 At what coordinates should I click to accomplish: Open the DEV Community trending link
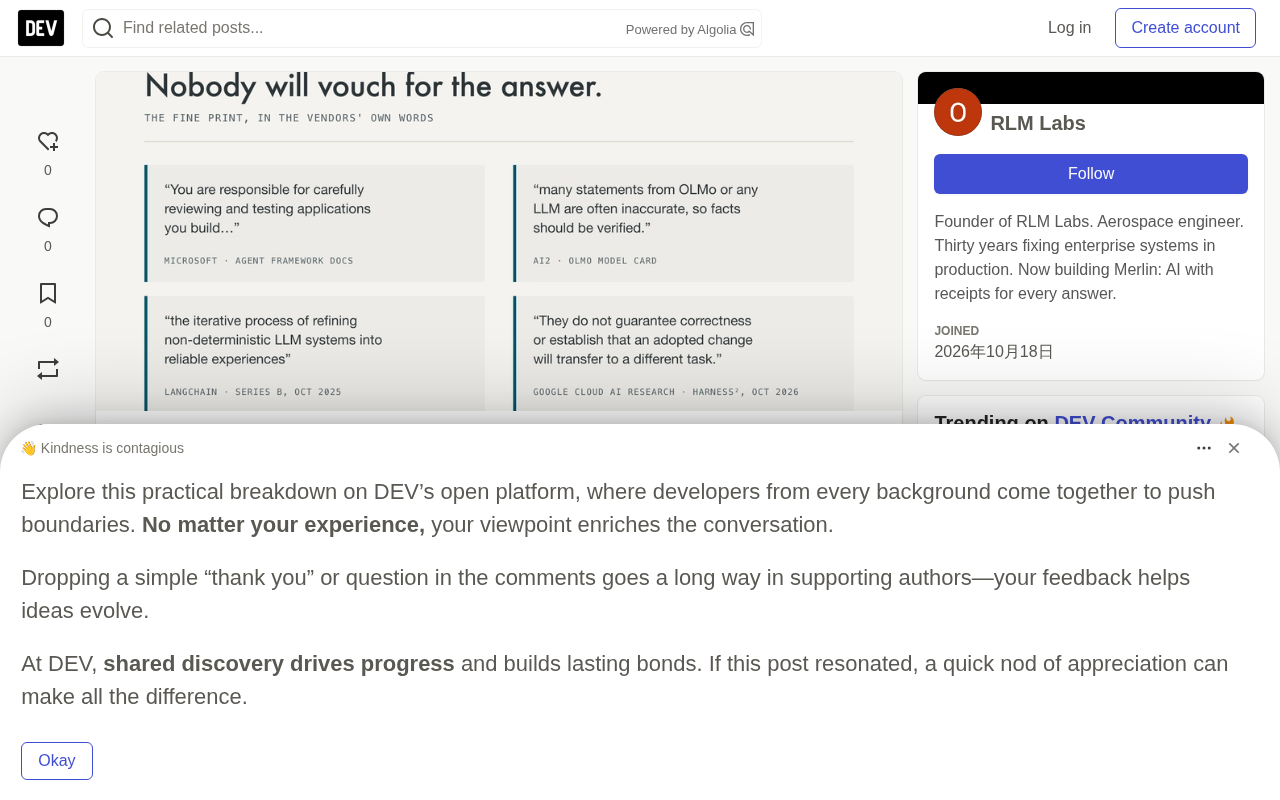[1132, 422]
